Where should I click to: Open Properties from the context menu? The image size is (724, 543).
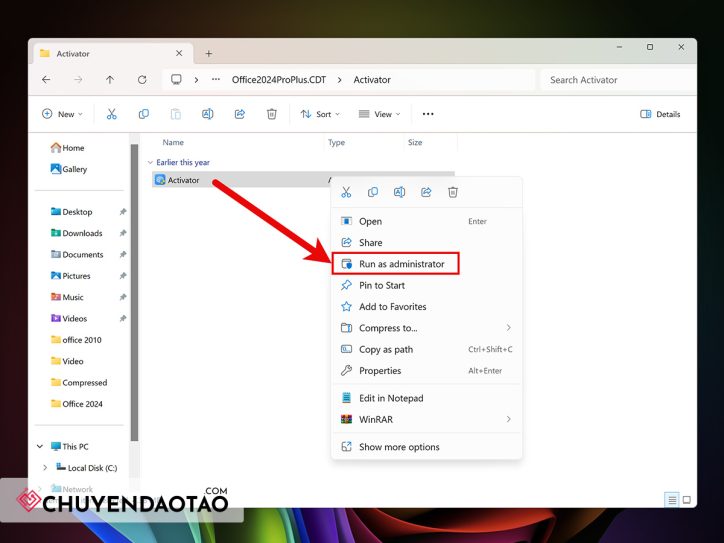click(427, 371)
